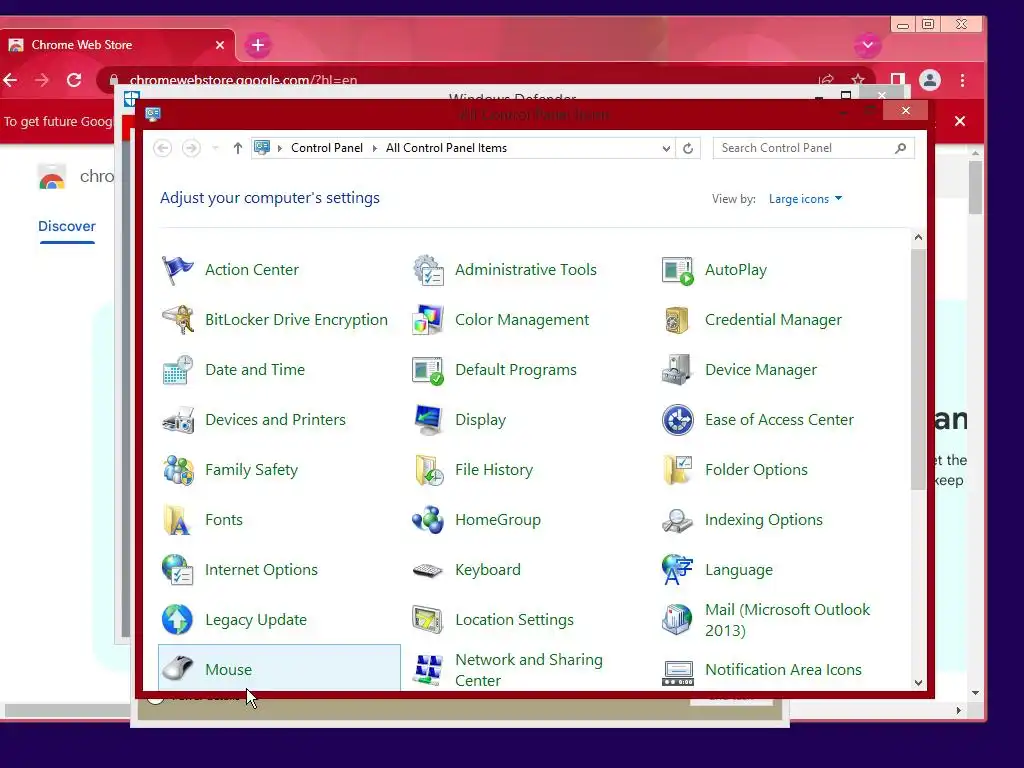
Task: Open Folder Options icon
Action: (x=677, y=470)
